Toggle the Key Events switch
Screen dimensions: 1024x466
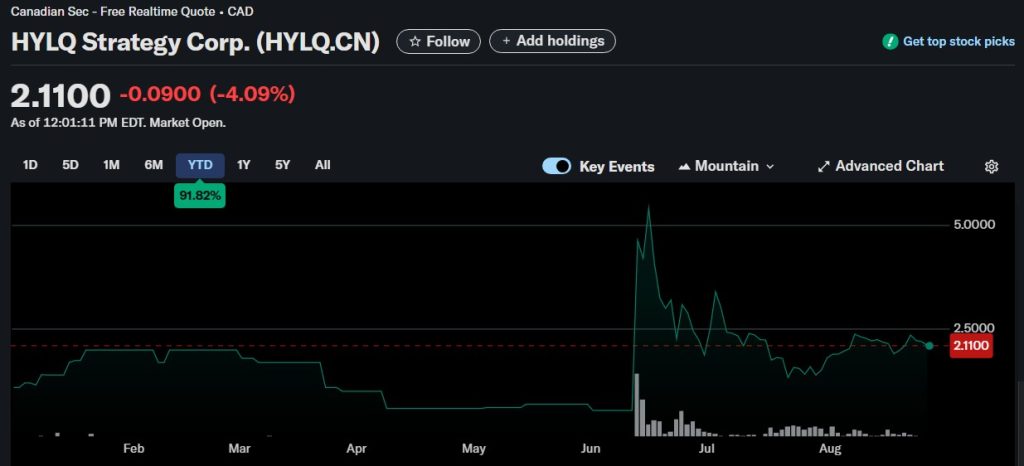click(556, 166)
